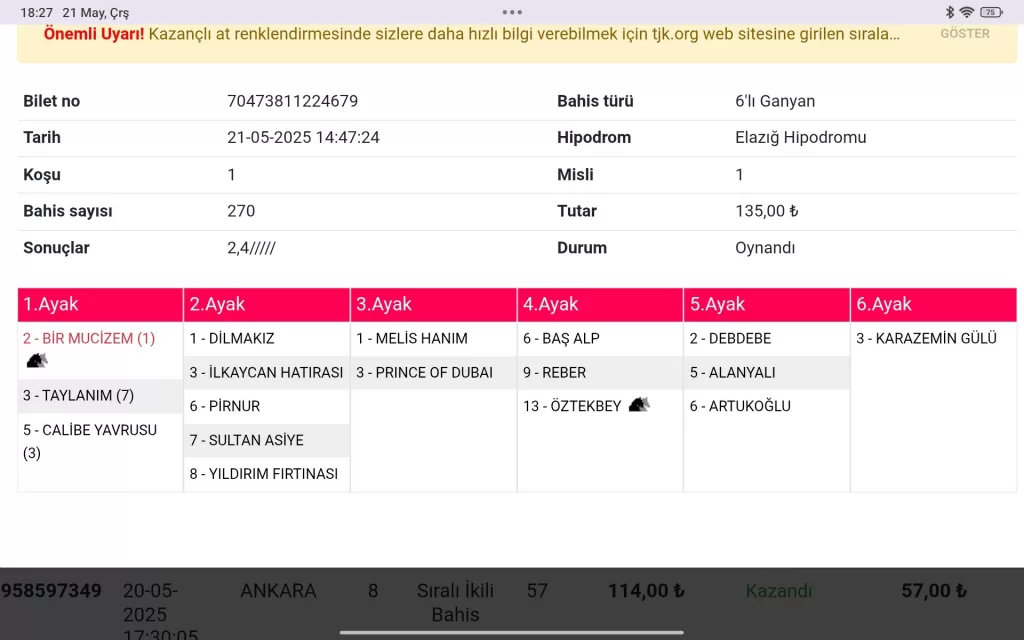Open the three-dot multitasking menu at top
Screen dimensions: 1024x640
(x=512, y=12)
